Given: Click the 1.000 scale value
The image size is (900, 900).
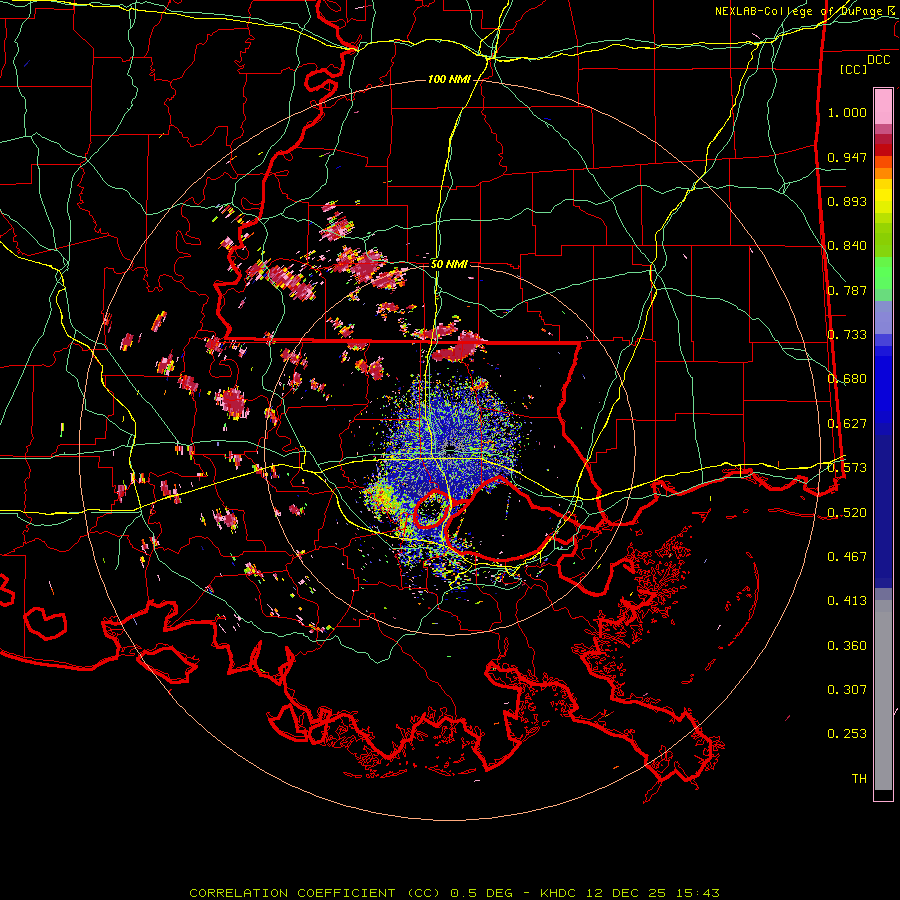Looking at the screenshot, I should coord(847,113).
